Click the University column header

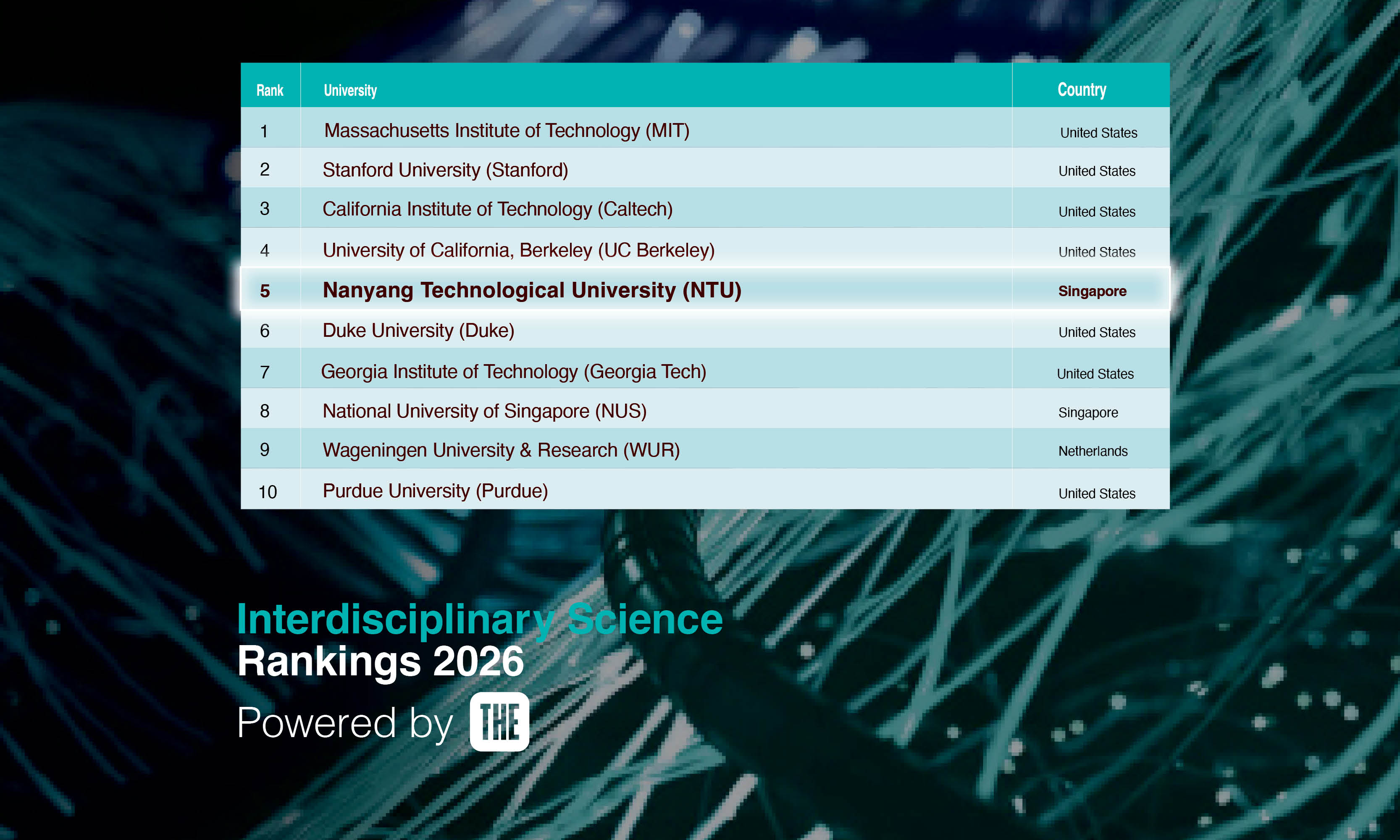coord(350,91)
